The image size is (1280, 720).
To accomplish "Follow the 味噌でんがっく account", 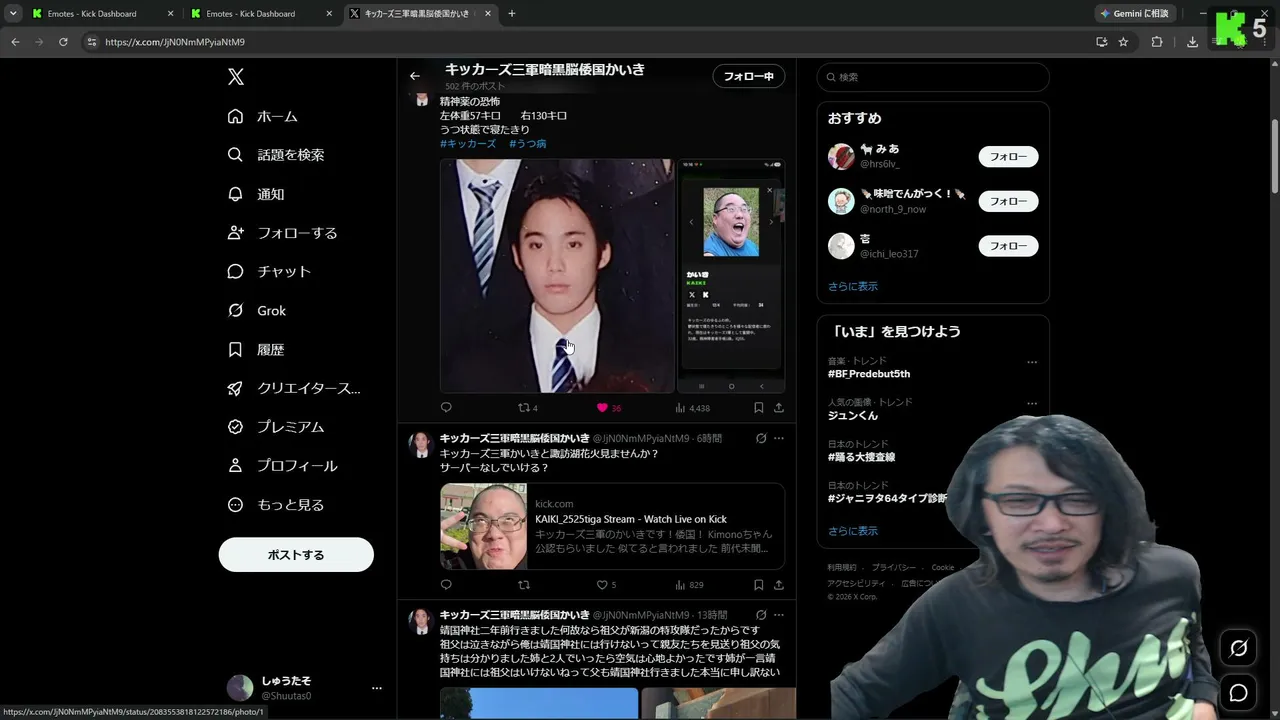I will tap(1008, 201).
